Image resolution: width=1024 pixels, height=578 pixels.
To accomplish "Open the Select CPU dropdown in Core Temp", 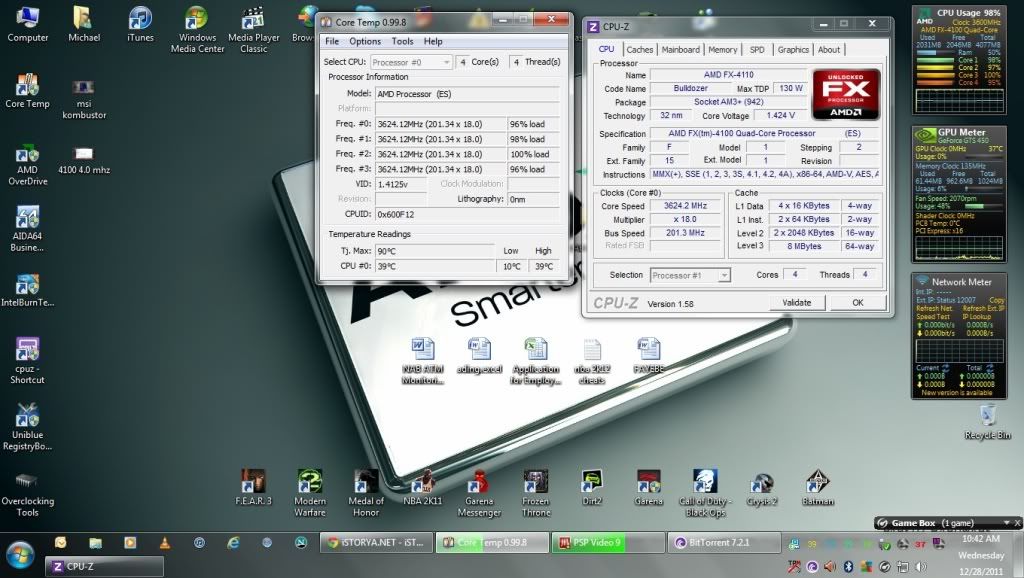I will [x=411, y=62].
